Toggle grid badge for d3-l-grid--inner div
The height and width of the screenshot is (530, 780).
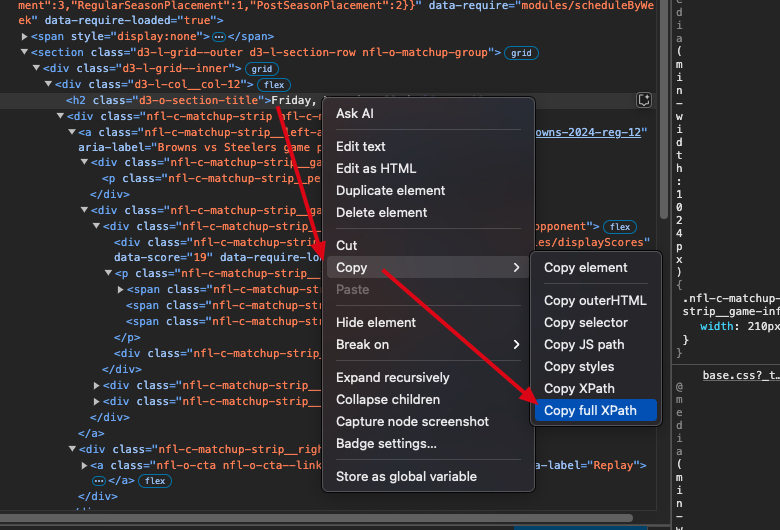pyautogui.click(x=262, y=69)
